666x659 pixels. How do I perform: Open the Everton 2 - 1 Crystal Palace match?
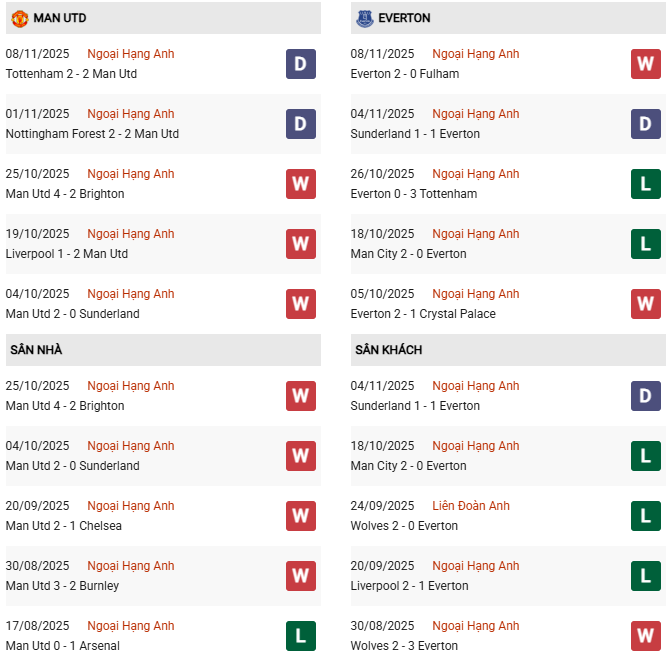click(x=423, y=314)
